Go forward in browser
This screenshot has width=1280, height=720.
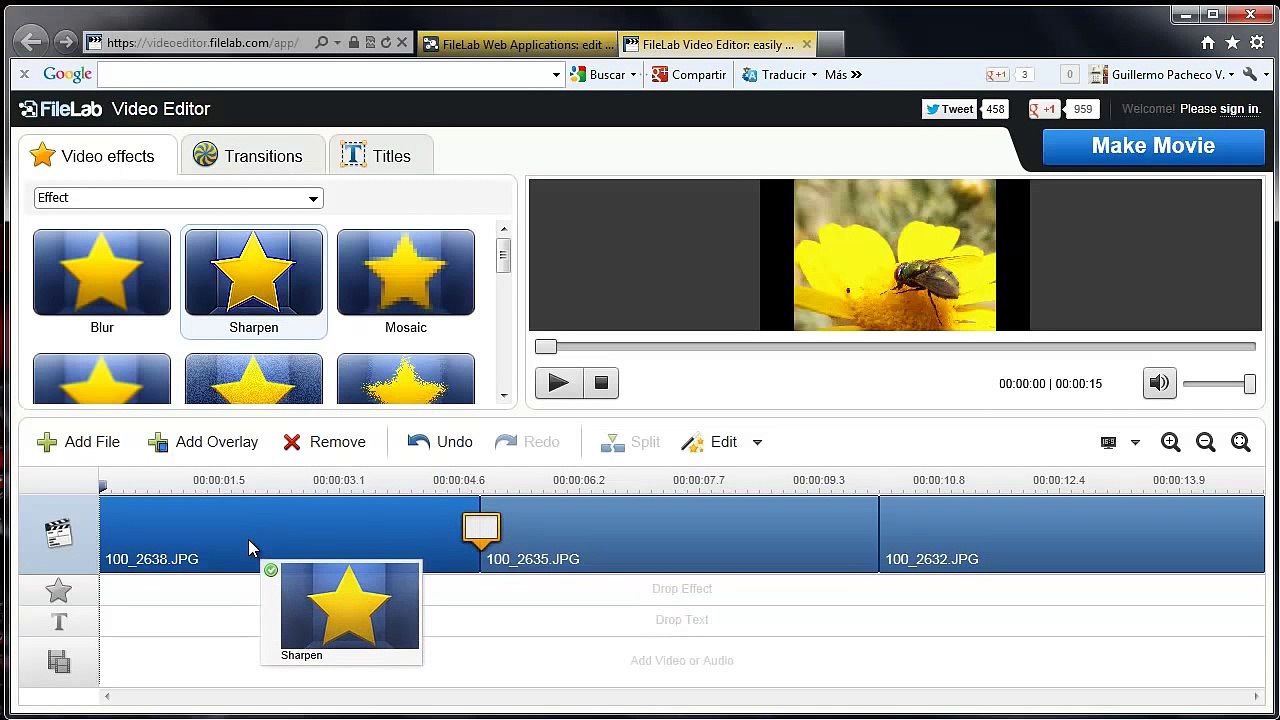point(66,42)
